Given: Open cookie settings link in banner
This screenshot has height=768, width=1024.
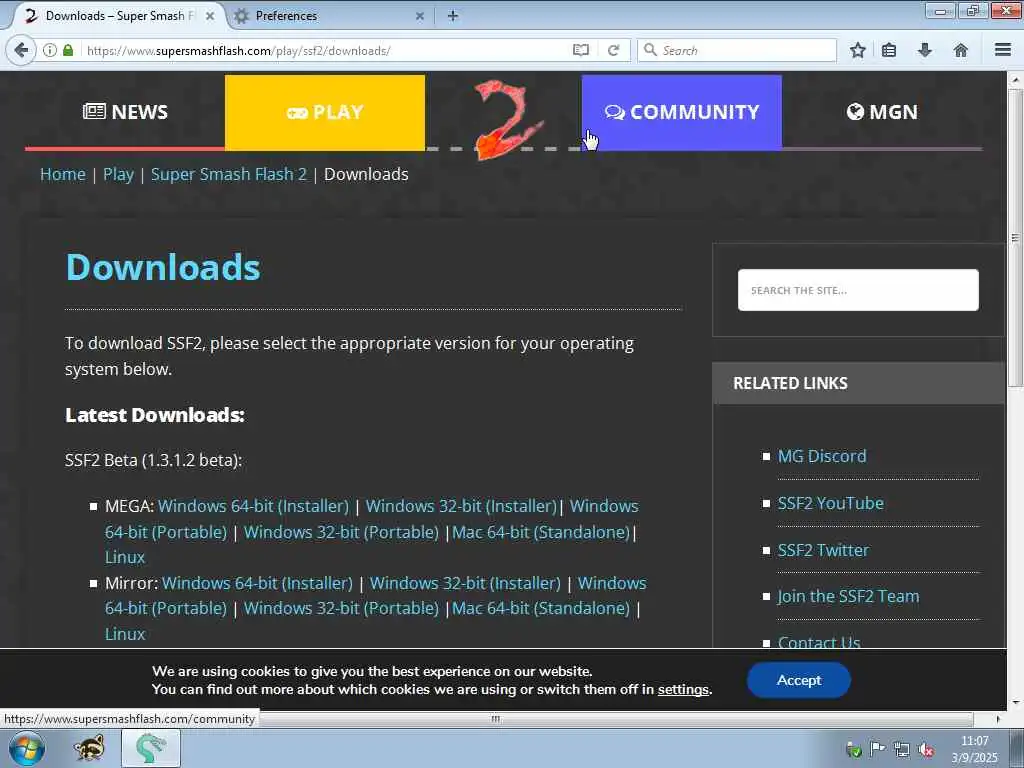Looking at the screenshot, I should point(683,690).
